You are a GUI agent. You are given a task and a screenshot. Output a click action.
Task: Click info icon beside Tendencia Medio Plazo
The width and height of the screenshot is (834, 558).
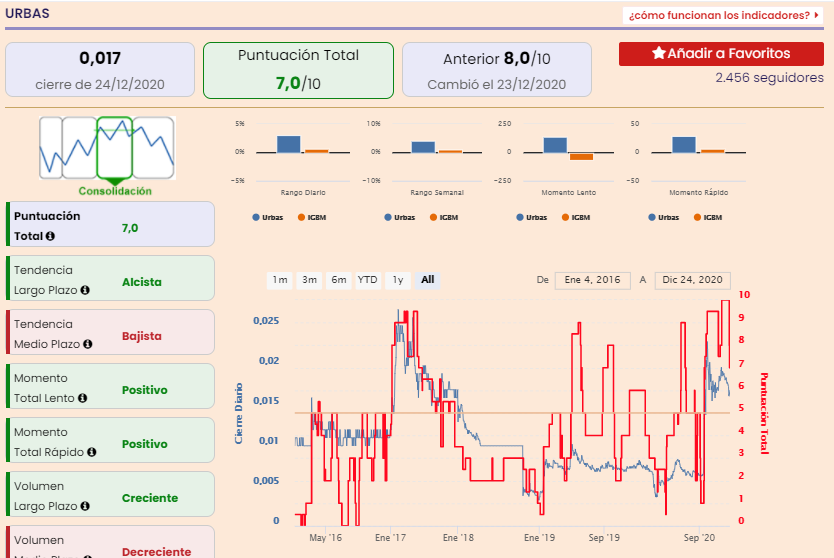(88, 344)
